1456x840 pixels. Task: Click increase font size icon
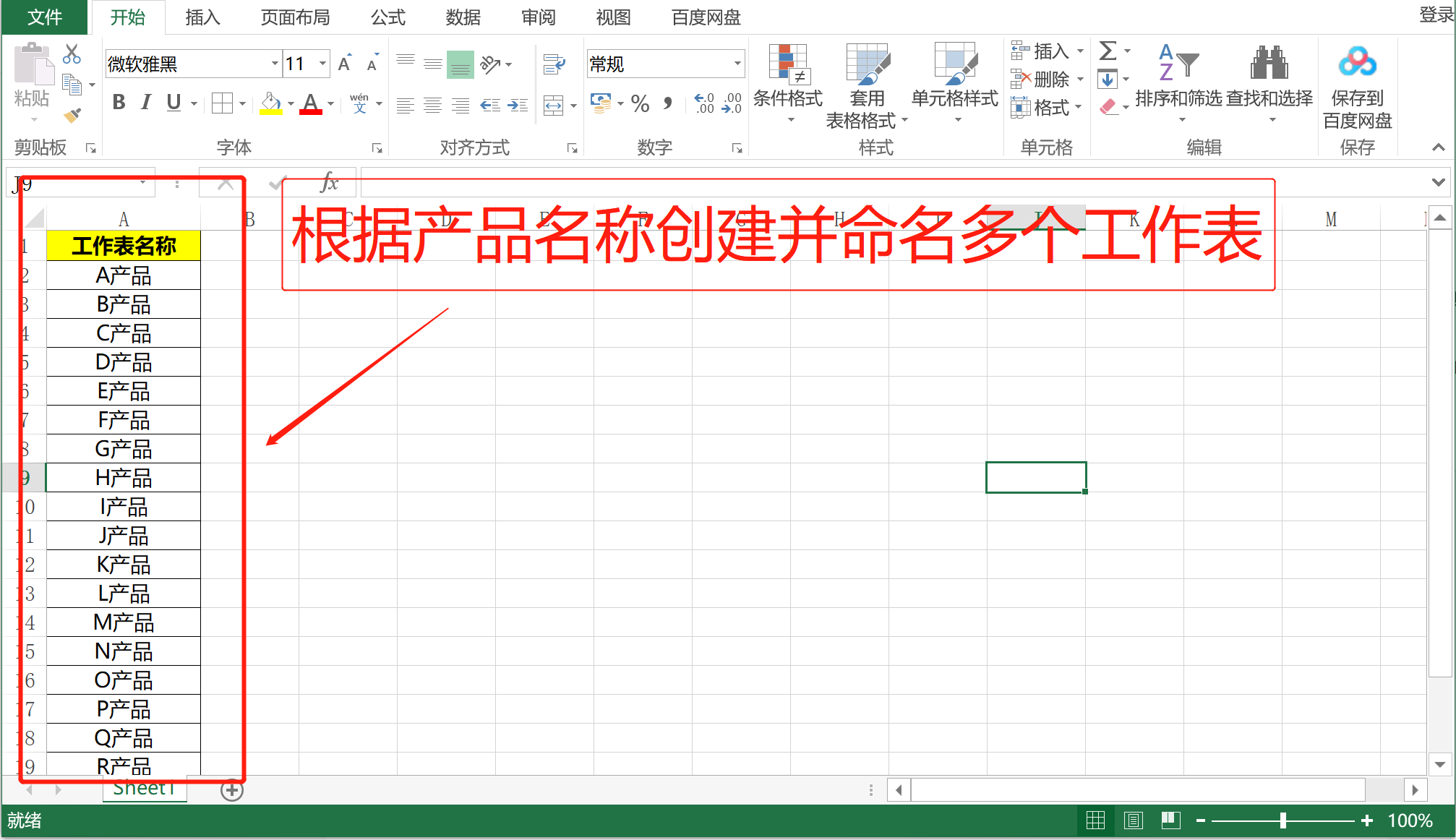(x=346, y=63)
